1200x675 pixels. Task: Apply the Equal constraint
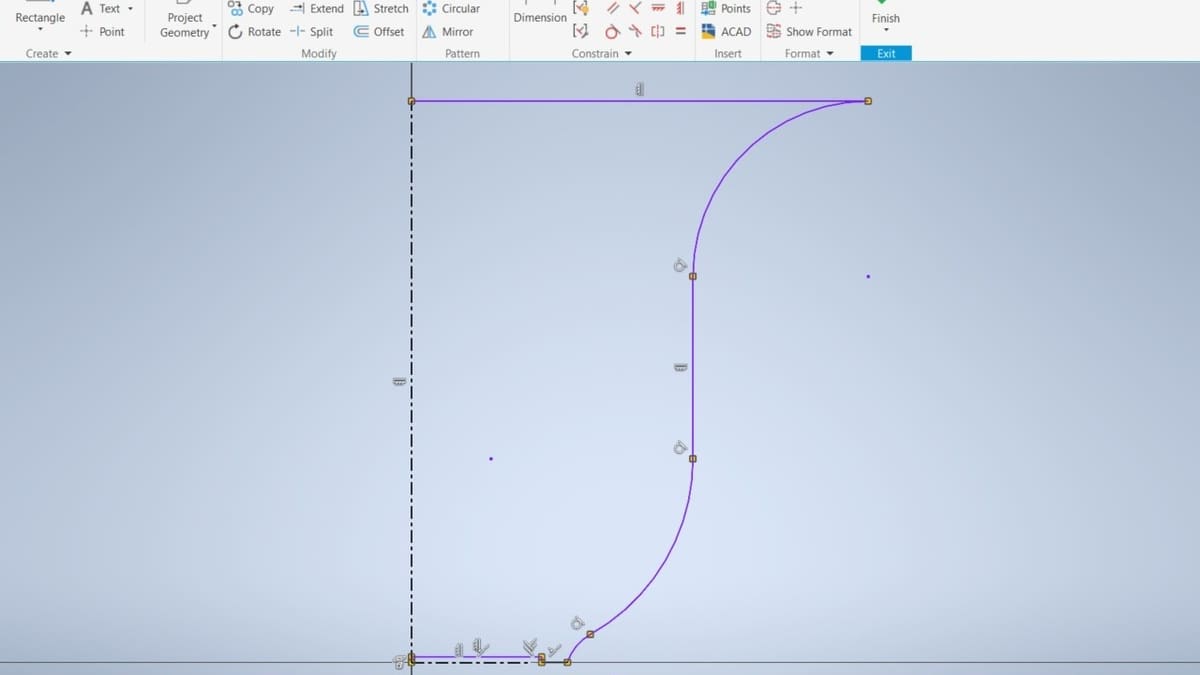point(679,31)
